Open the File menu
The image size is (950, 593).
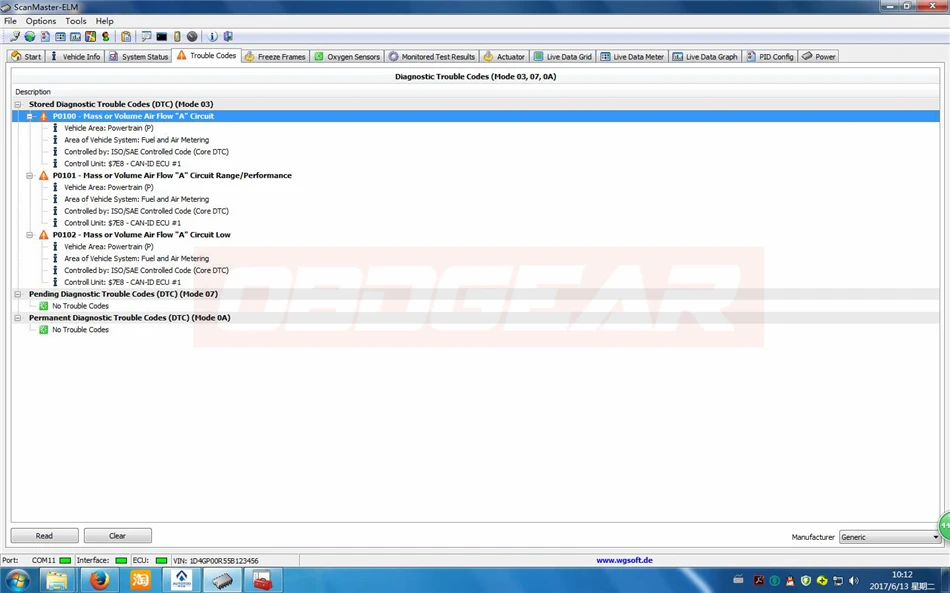[10, 21]
